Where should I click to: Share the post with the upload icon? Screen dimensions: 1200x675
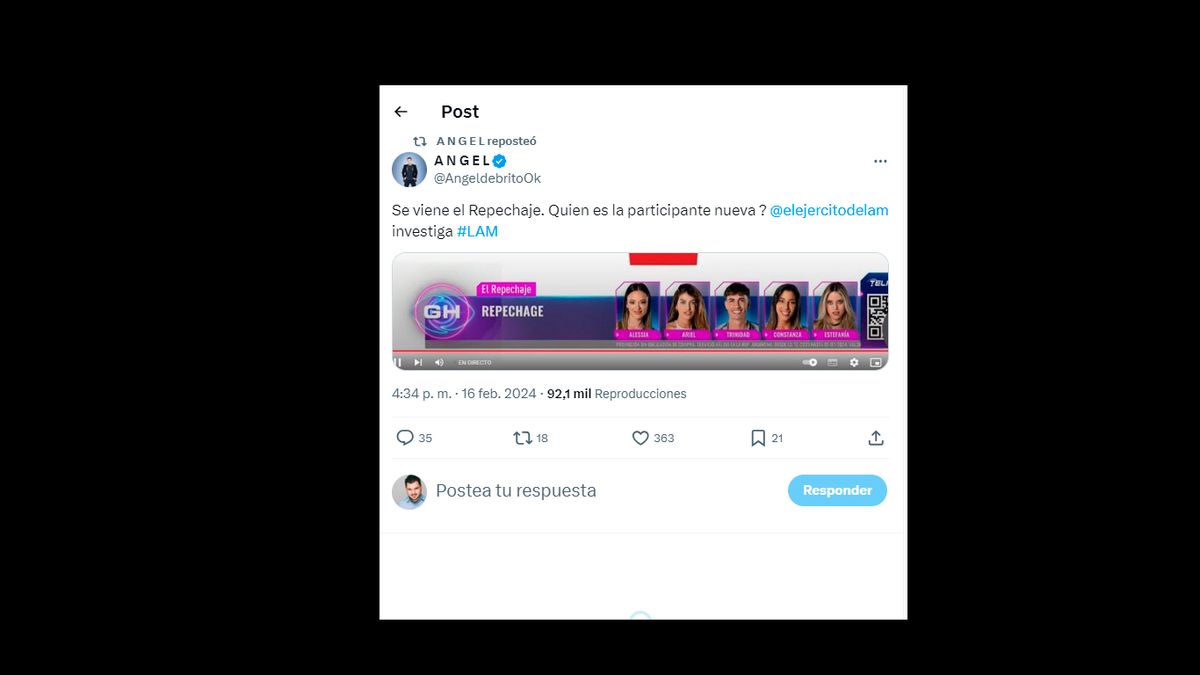click(x=876, y=438)
